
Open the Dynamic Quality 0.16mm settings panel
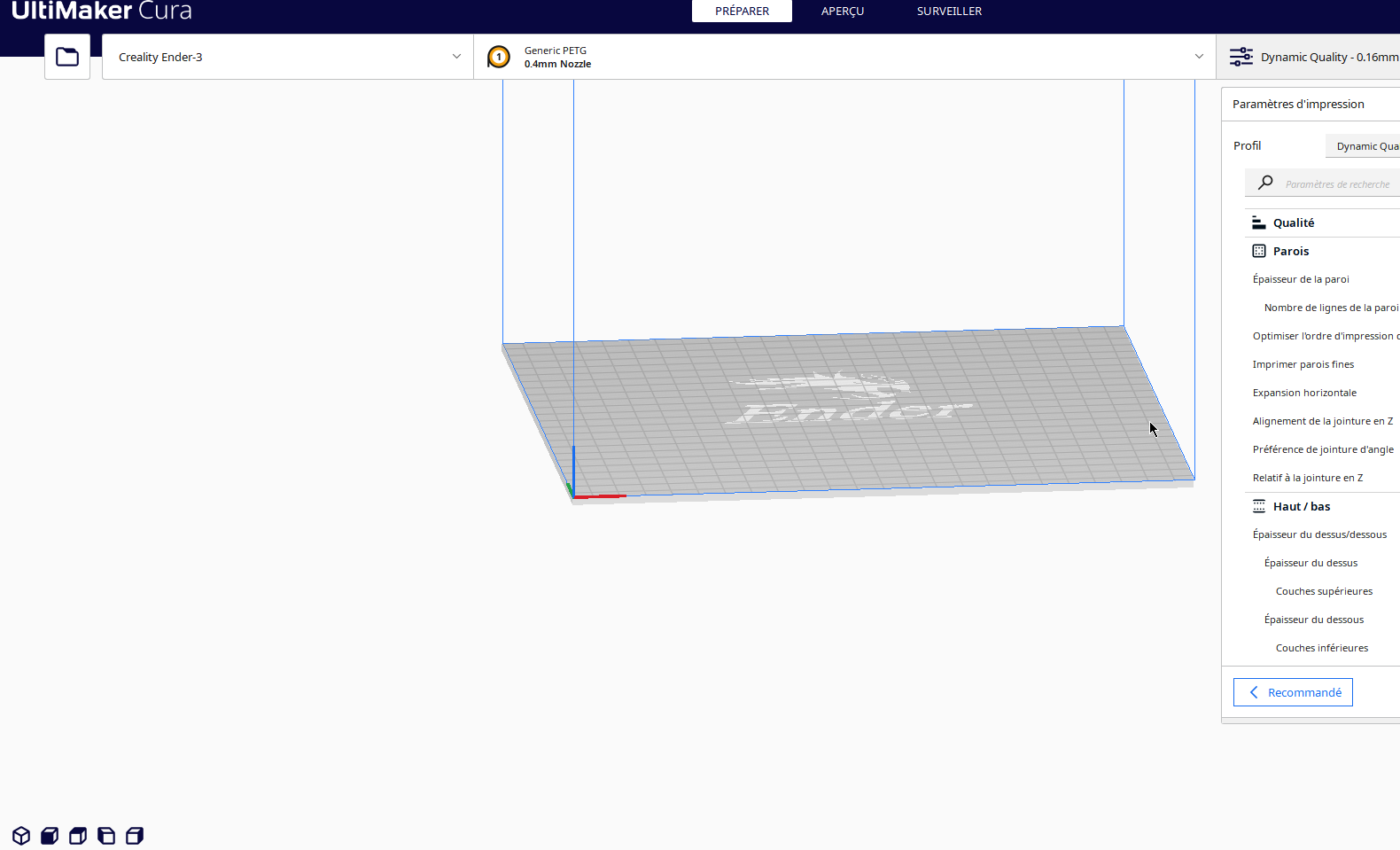(1308, 57)
